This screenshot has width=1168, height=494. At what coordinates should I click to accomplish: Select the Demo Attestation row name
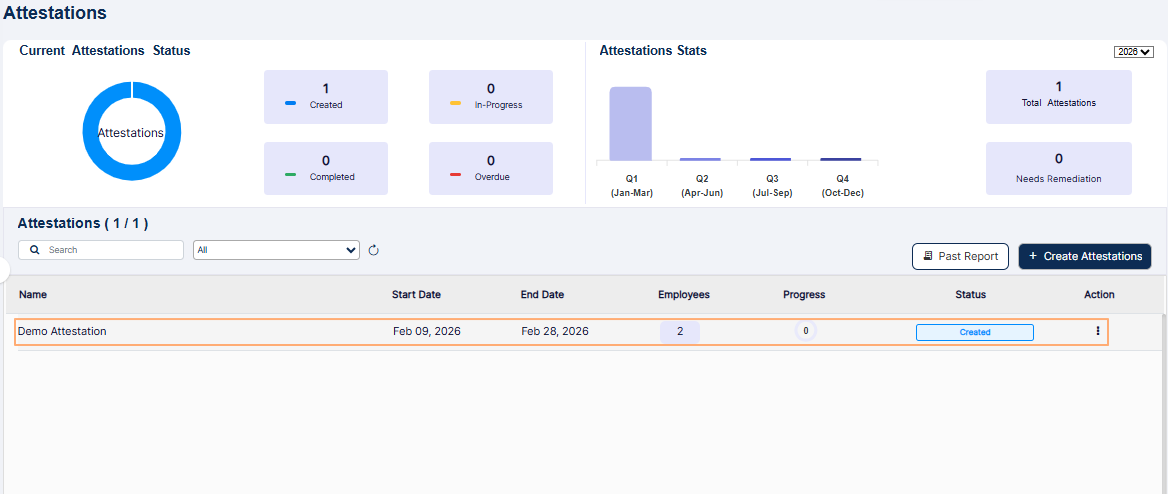[62, 331]
